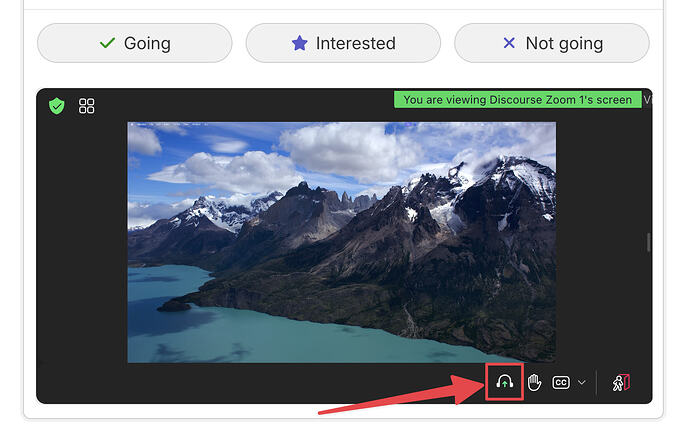The width and height of the screenshot is (690, 434).
Task: Click the Going RSVP button
Action: [135, 43]
